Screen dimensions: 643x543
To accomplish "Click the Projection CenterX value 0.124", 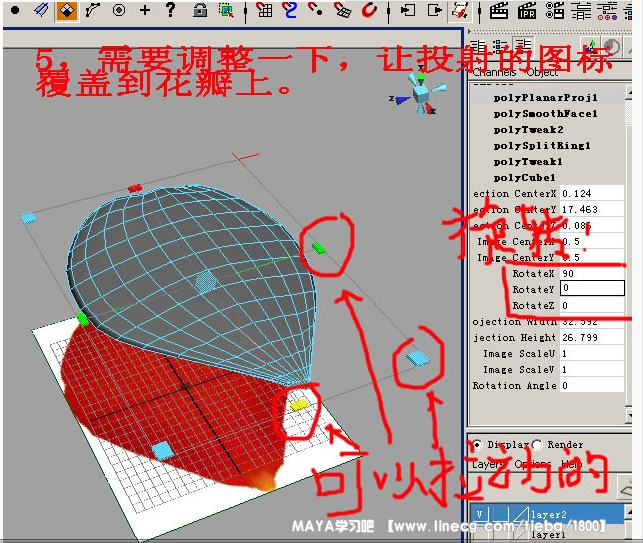I will pyautogui.click(x=592, y=193).
